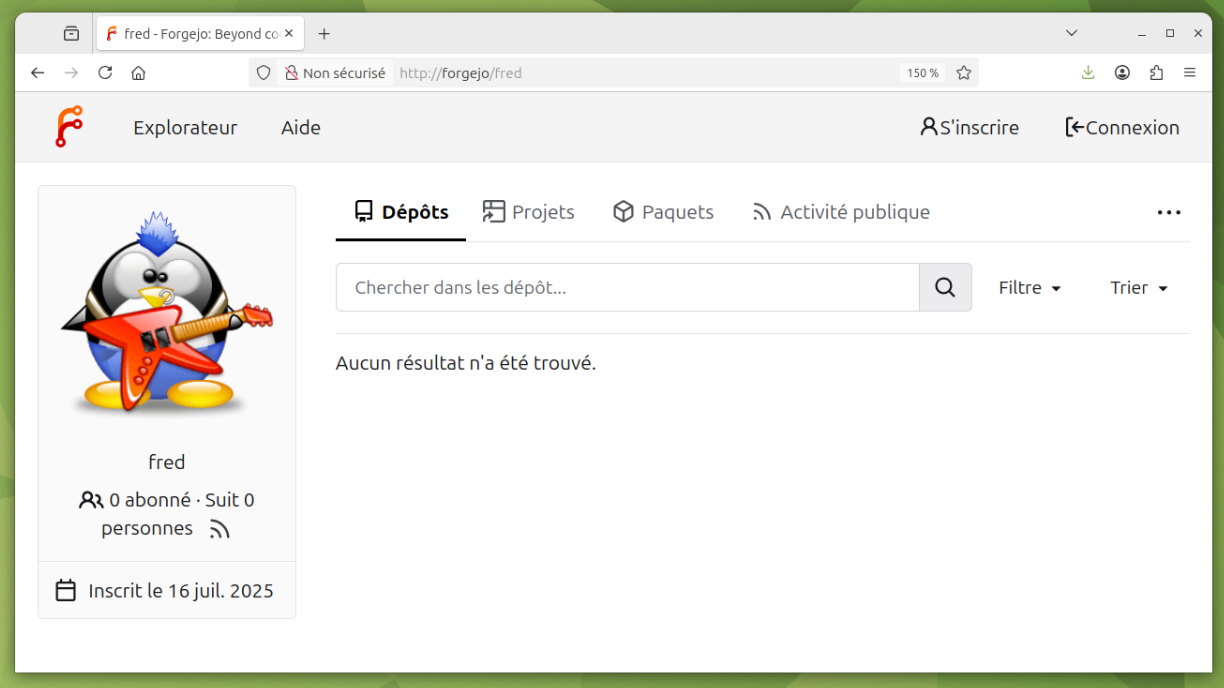Click the Connexion link
Image resolution: width=1224 pixels, height=688 pixels.
pos(1122,127)
